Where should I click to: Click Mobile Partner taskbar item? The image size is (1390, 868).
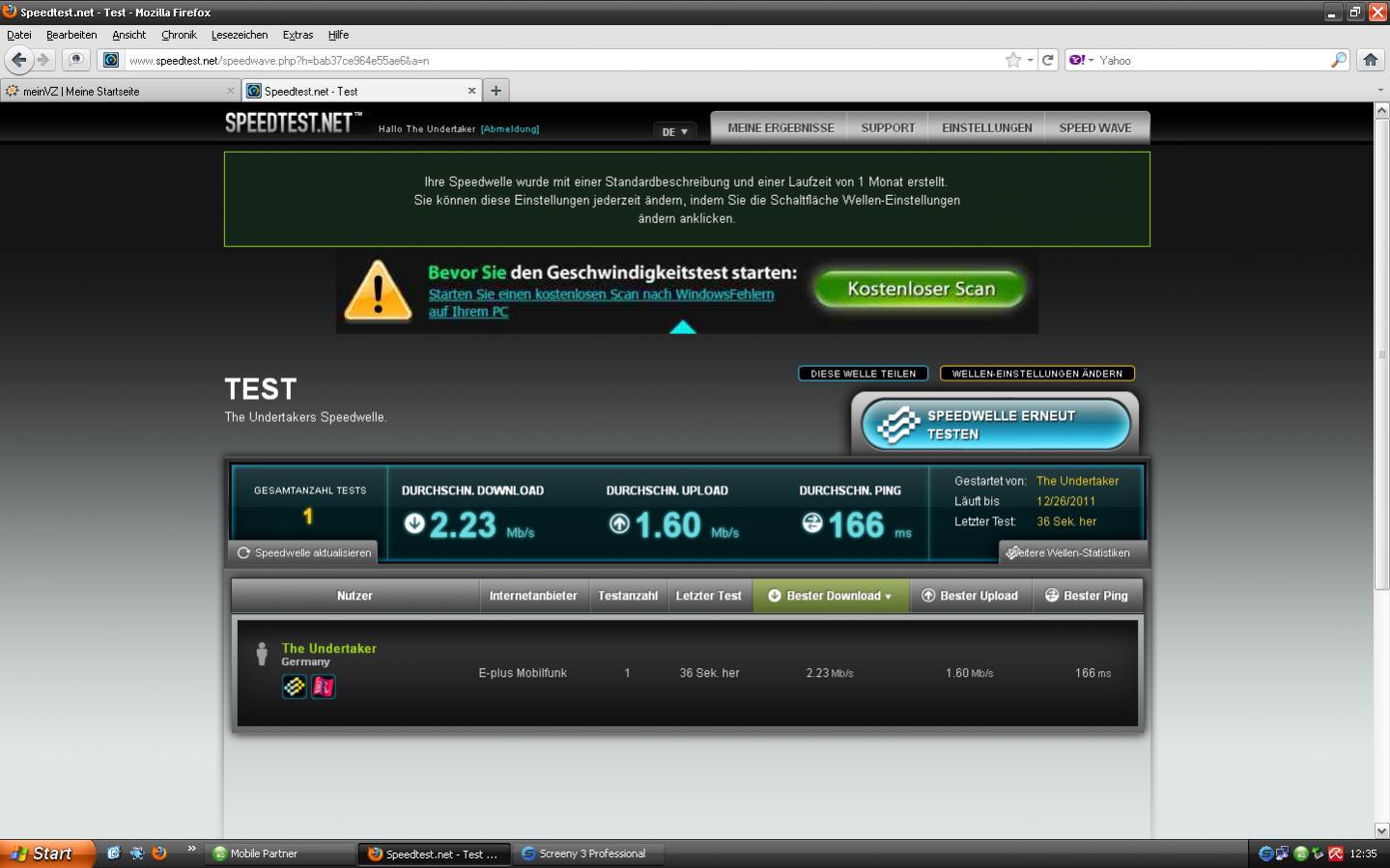(280, 854)
